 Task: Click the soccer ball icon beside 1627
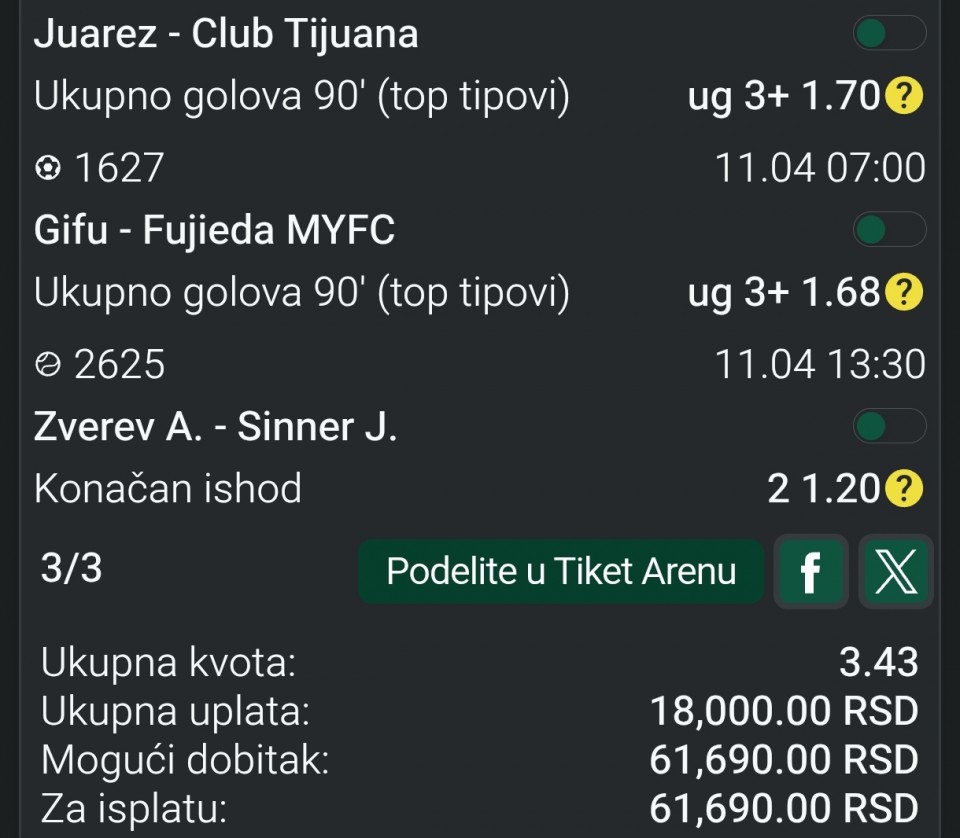tap(47, 168)
